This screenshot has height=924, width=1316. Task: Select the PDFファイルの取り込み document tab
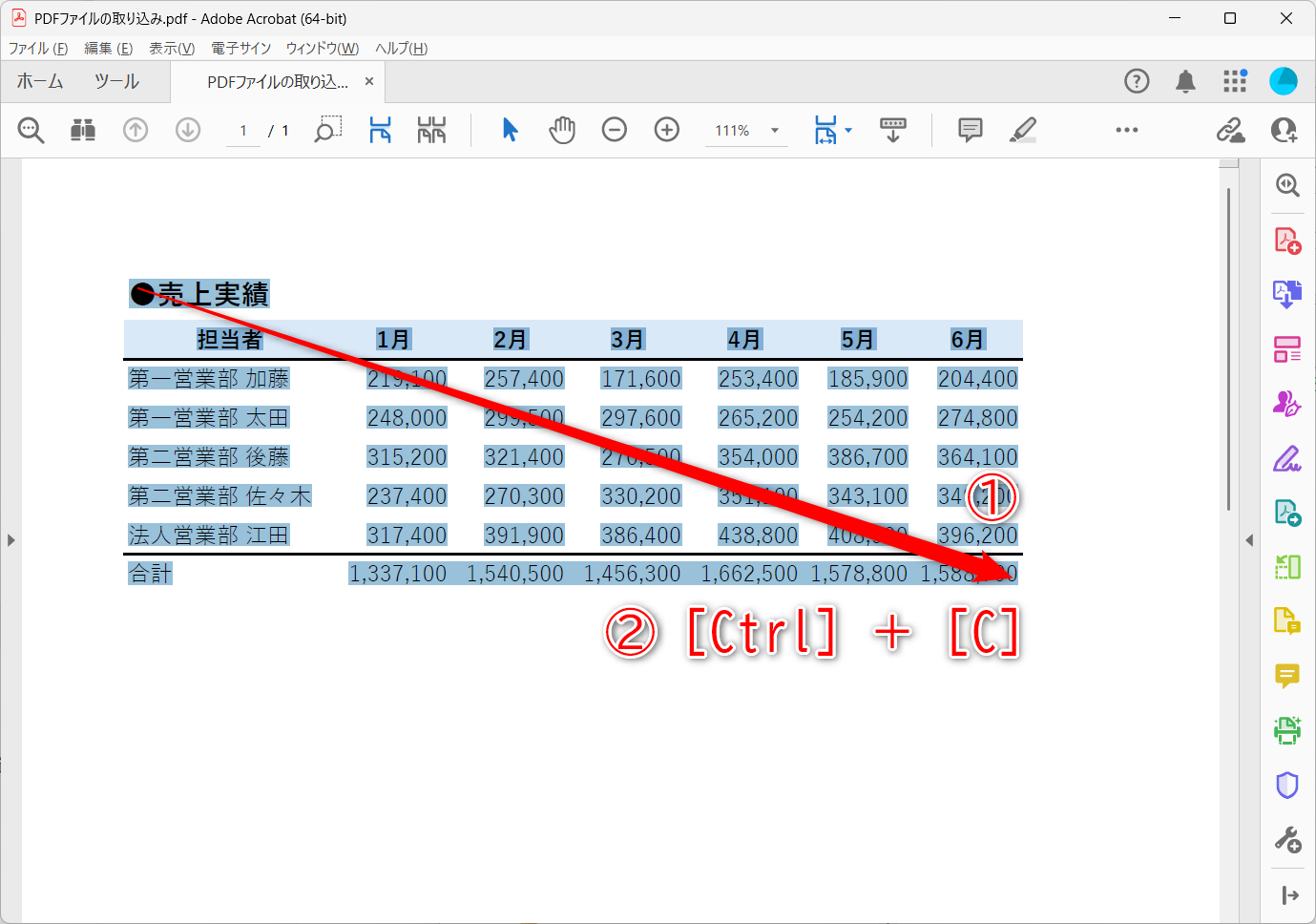point(277,82)
